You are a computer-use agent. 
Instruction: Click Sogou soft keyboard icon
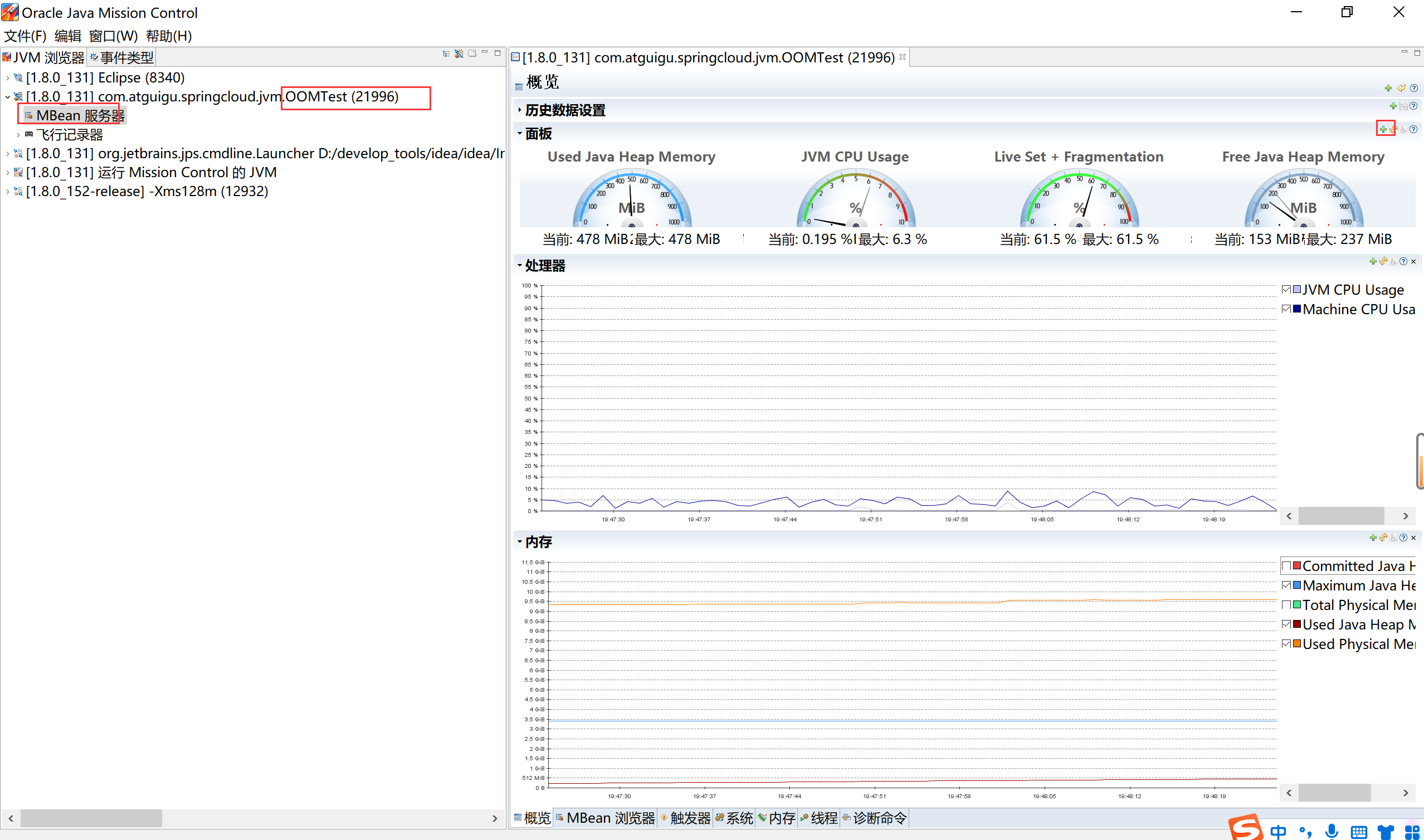tap(1359, 832)
